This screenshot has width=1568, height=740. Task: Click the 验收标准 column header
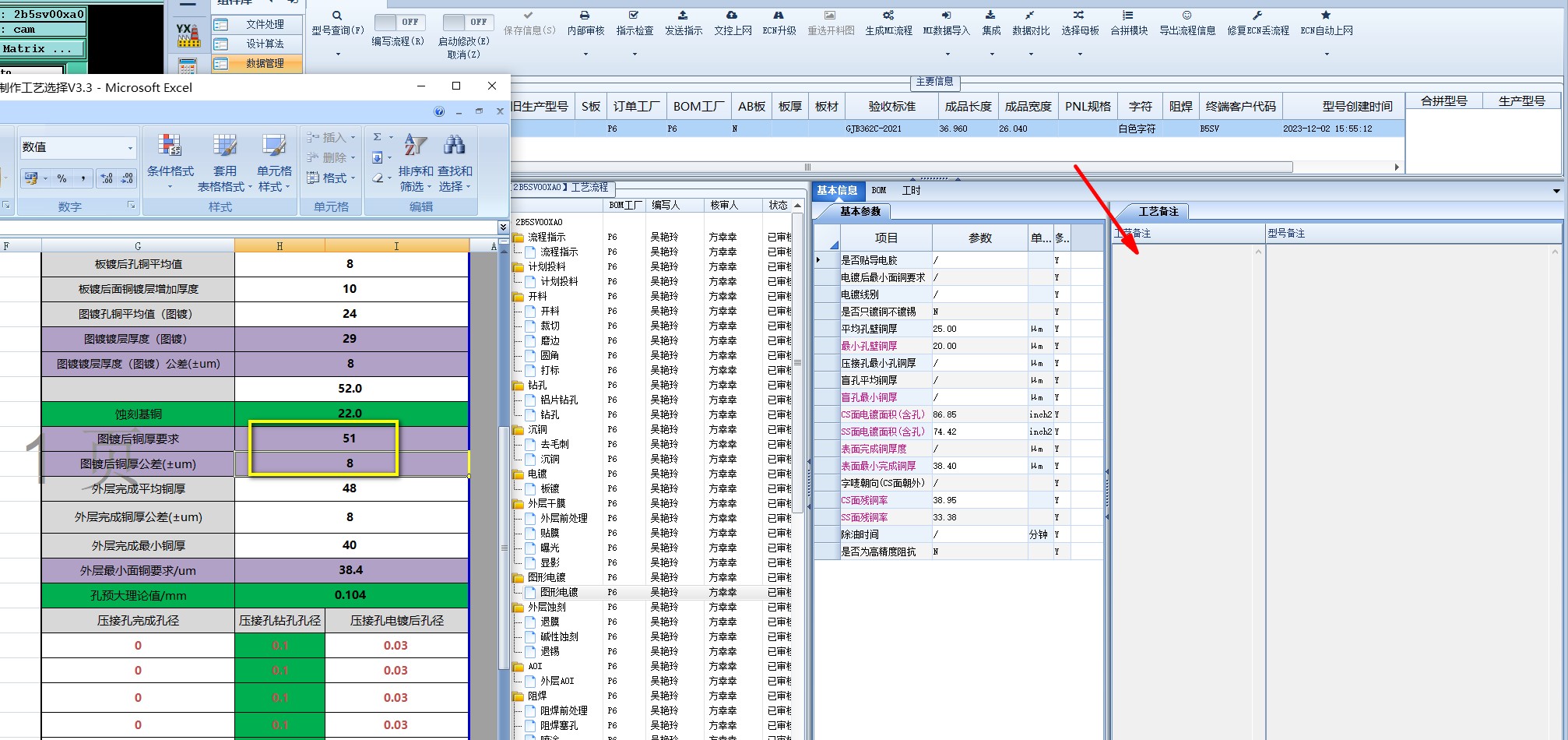pyautogui.click(x=891, y=106)
